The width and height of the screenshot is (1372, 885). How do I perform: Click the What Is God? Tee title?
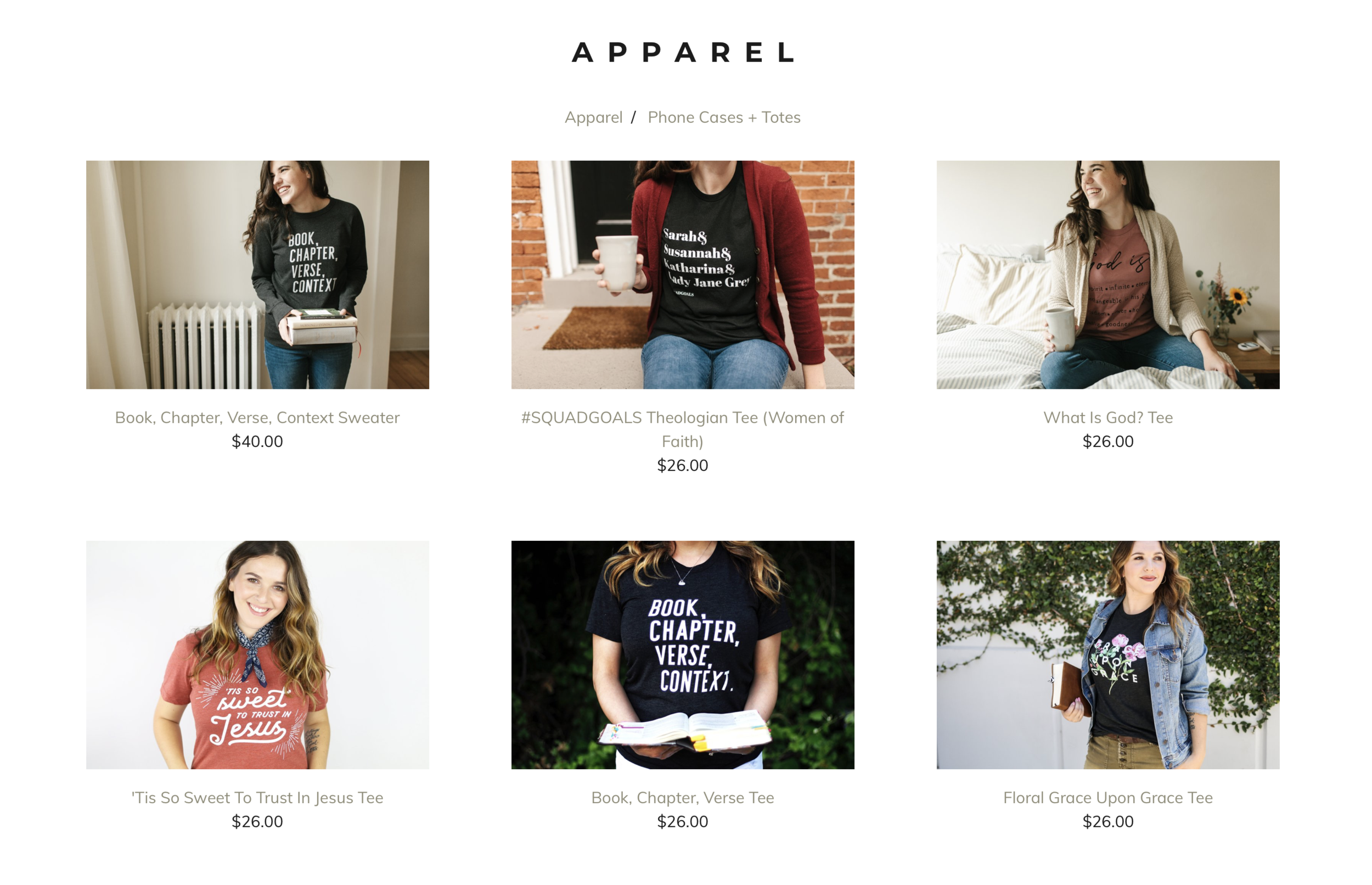coord(1108,418)
